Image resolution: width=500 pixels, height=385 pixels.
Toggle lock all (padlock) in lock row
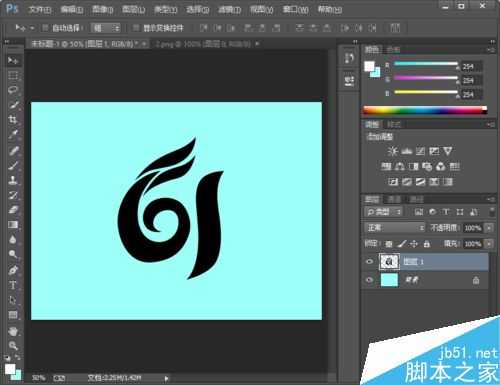click(426, 244)
